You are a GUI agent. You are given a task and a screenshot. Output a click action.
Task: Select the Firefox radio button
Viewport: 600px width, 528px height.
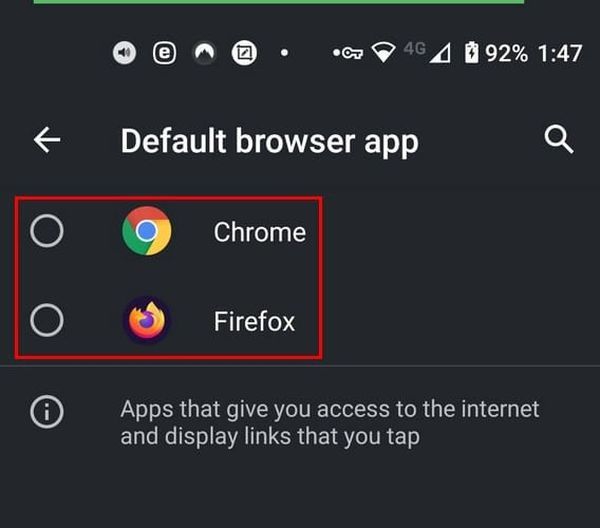click(x=47, y=321)
